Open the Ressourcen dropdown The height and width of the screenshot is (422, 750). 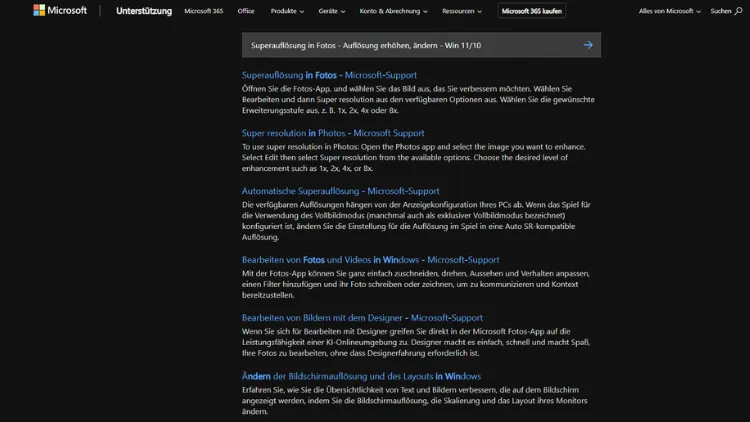(464, 11)
